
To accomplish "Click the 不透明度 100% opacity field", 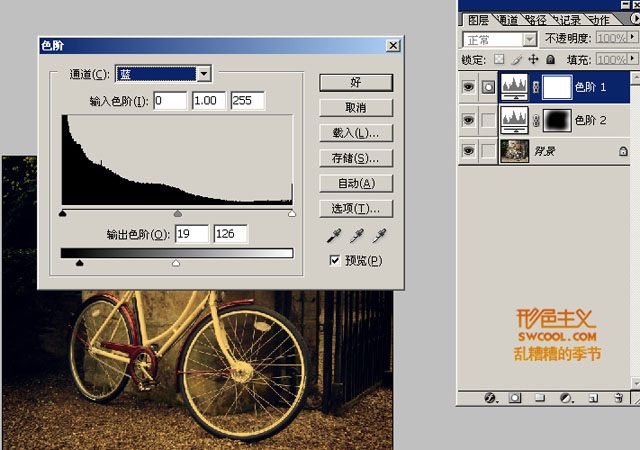I will pyautogui.click(x=611, y=38).
